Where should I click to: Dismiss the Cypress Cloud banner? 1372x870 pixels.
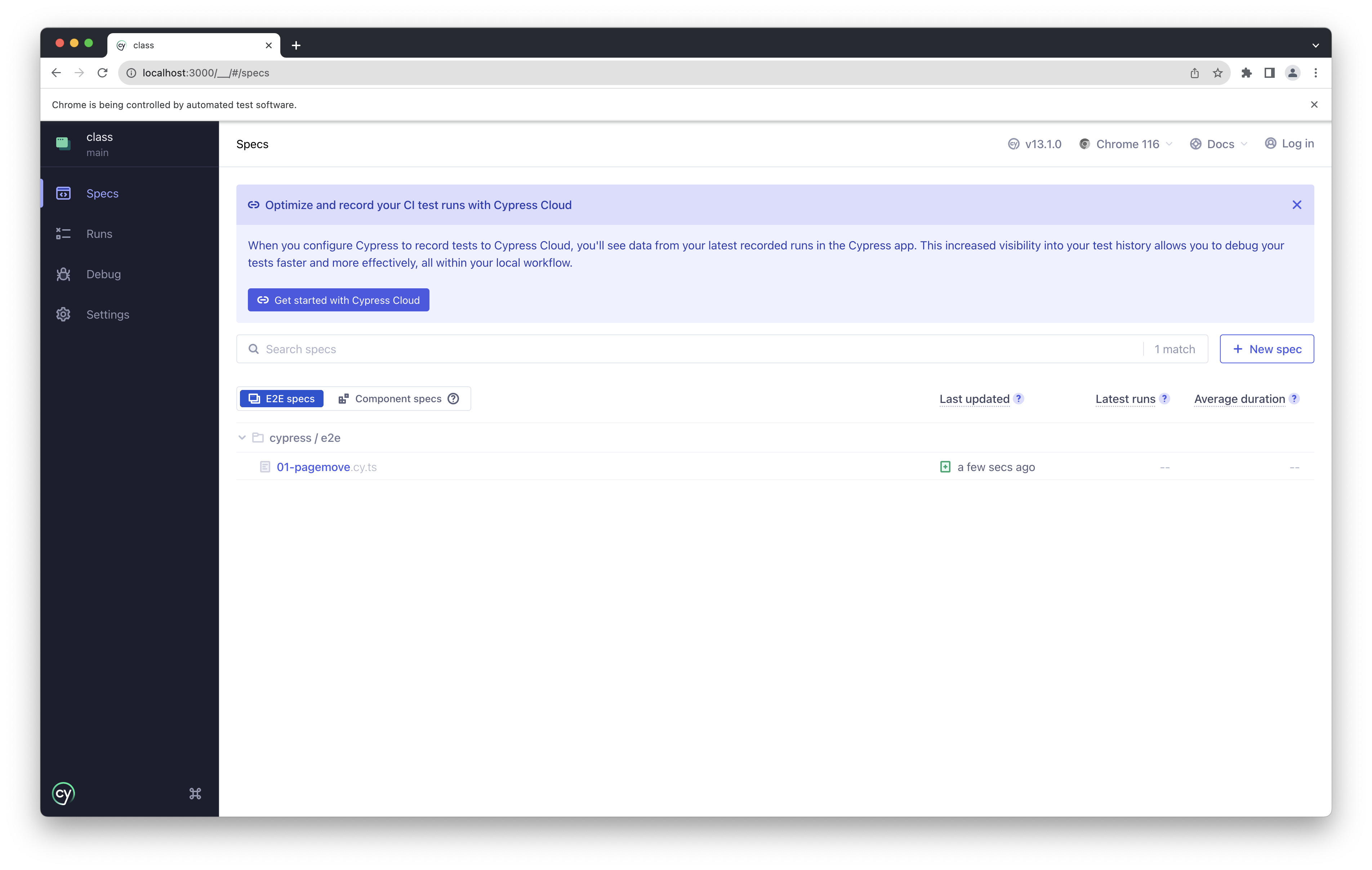[1297, 205]
